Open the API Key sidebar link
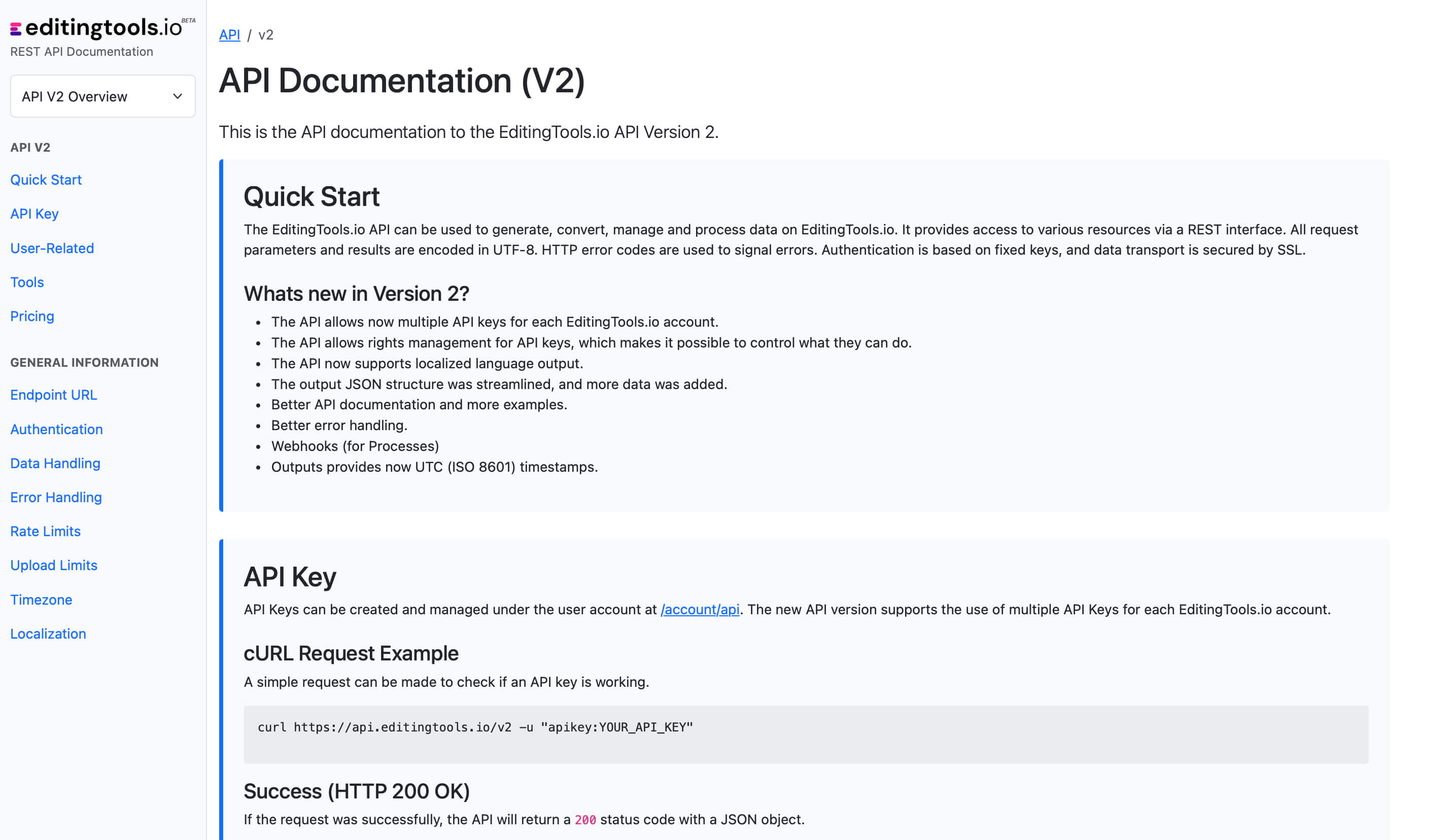1453x840 pixels. (x=34, y=214)
